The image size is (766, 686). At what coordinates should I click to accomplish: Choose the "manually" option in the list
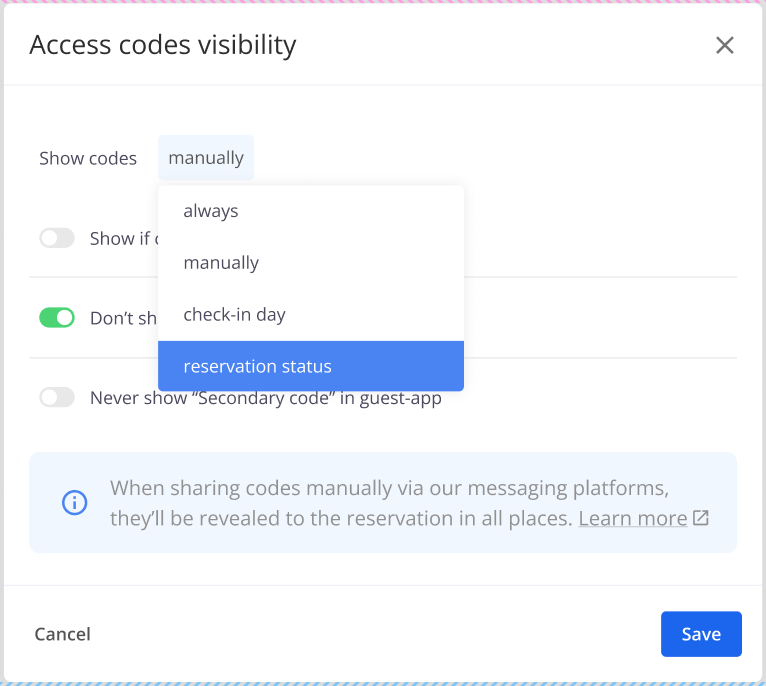[221, 263]
